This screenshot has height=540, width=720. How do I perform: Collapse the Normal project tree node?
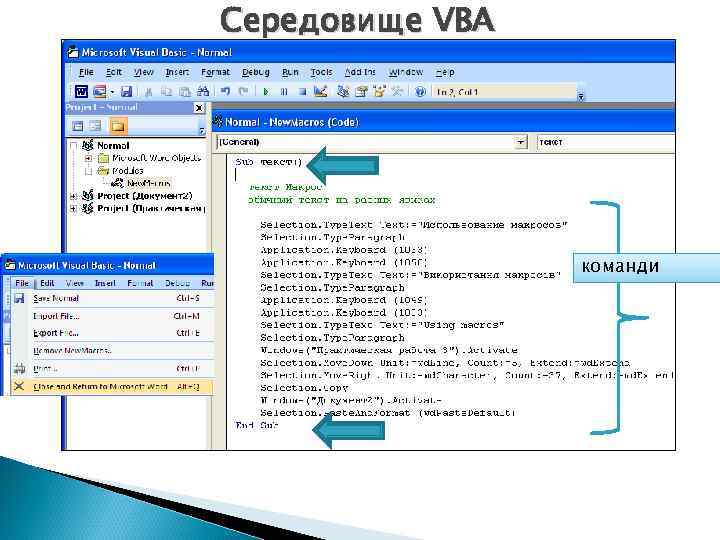(73, 146)
